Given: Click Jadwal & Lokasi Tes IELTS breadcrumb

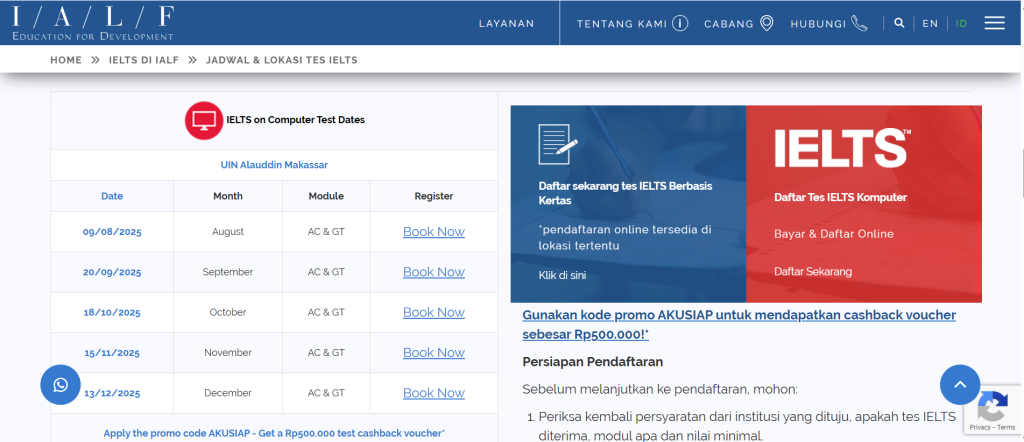Looking at the screenshot, I should [281, 60].
